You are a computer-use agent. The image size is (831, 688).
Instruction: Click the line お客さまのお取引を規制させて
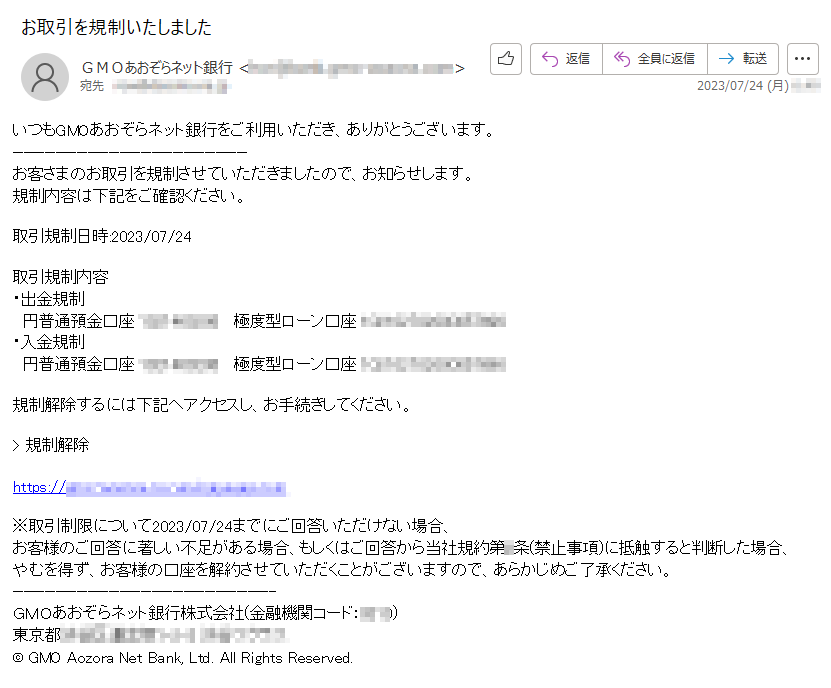[243, 174]
